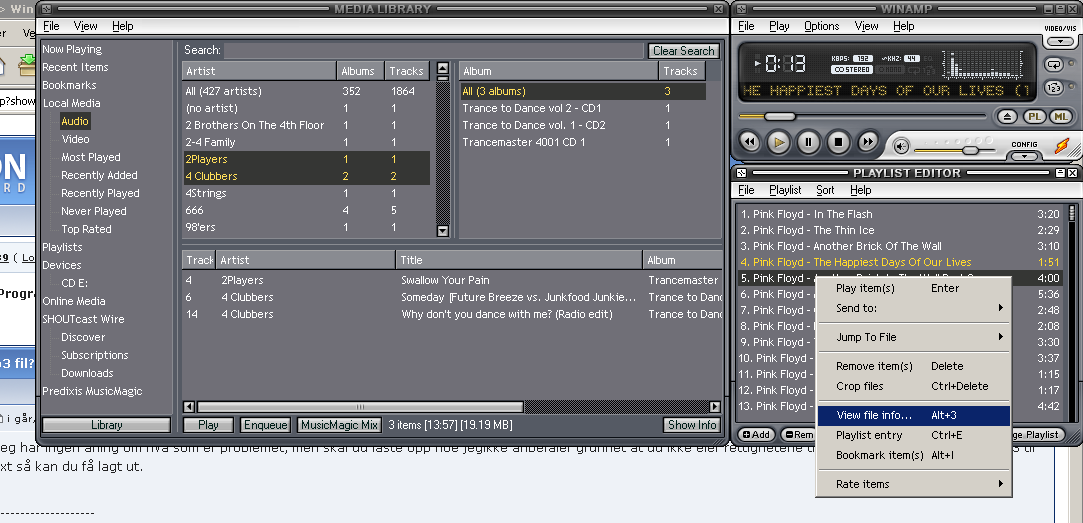Expand Send to submenu

pos(913,308)
